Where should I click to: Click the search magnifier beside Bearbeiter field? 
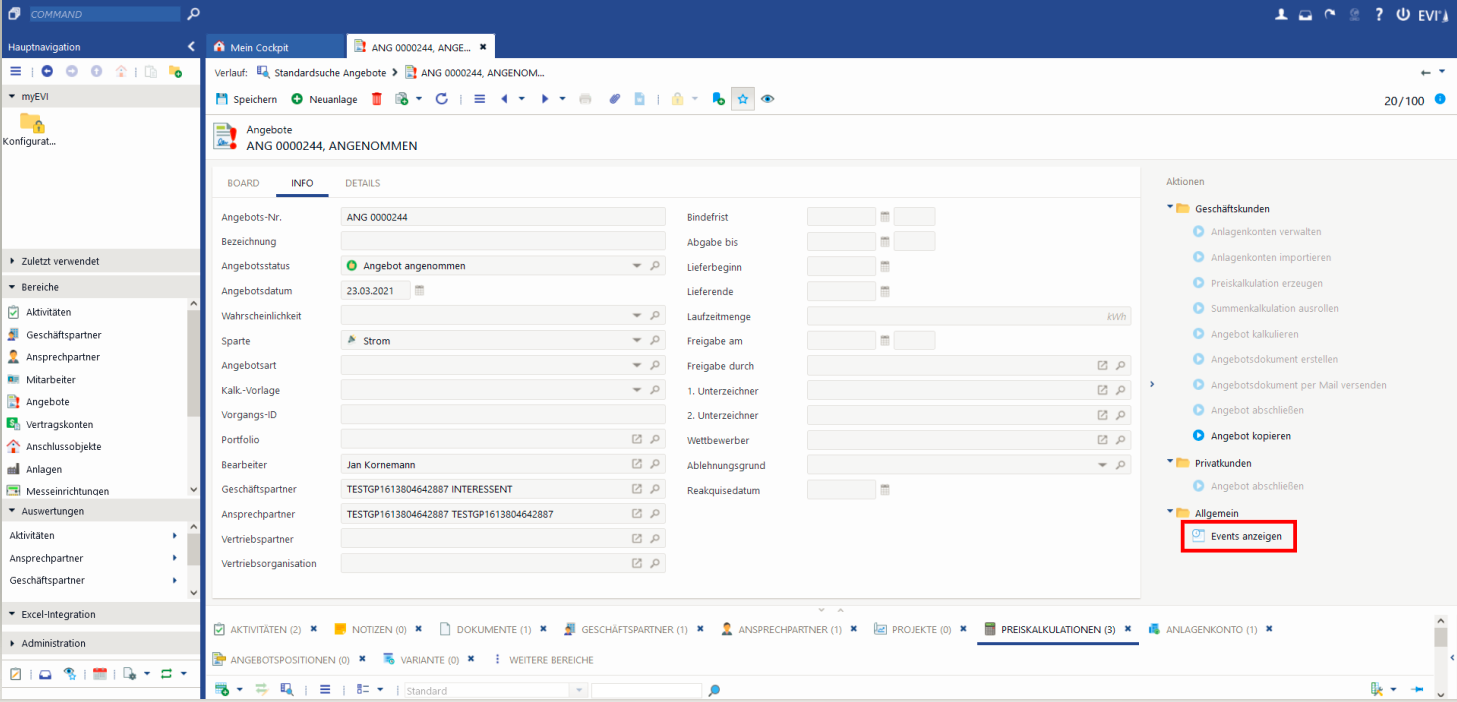[x=655, y=465]
